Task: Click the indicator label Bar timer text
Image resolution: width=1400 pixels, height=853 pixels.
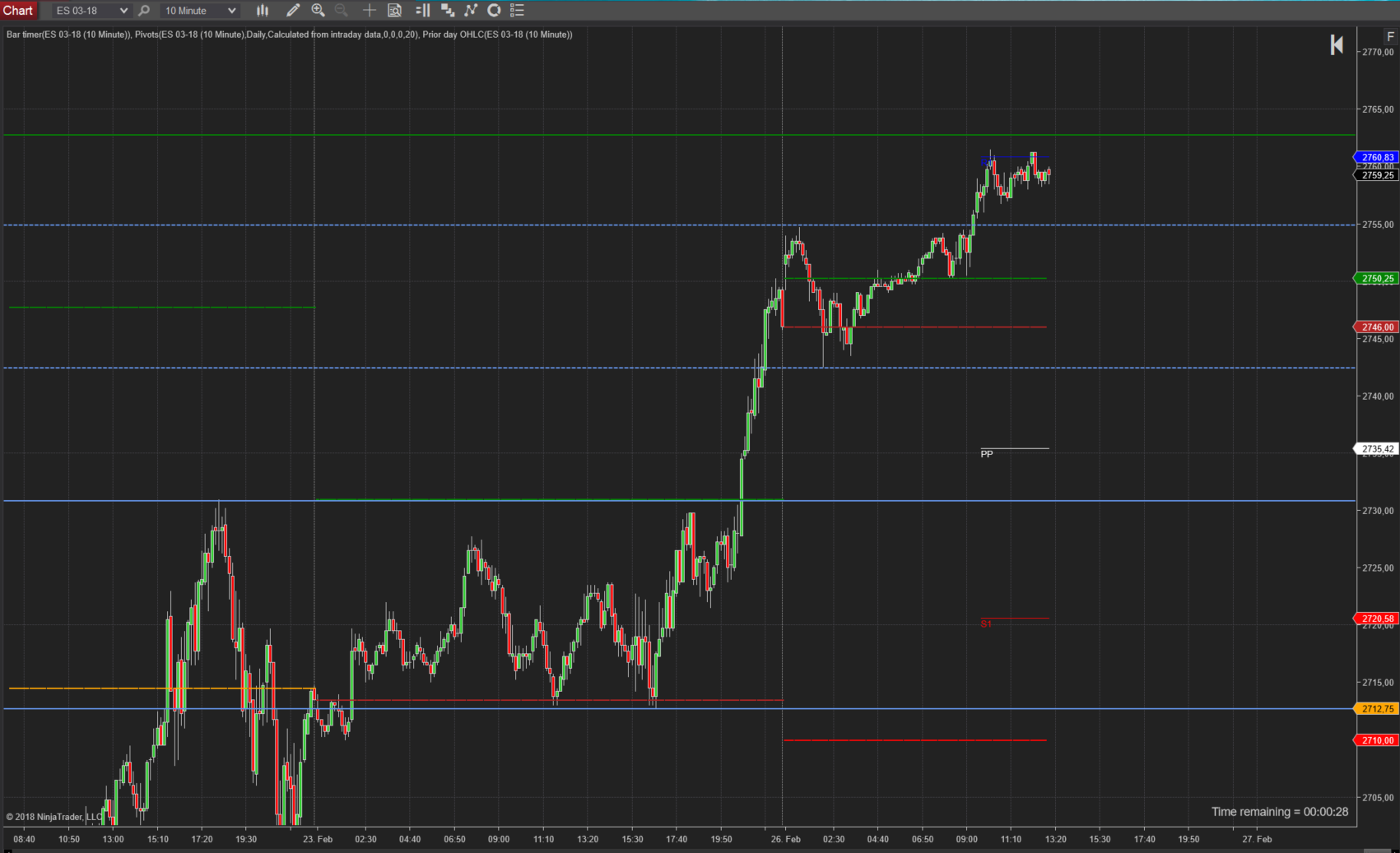Action: click(x=68, y=35)
